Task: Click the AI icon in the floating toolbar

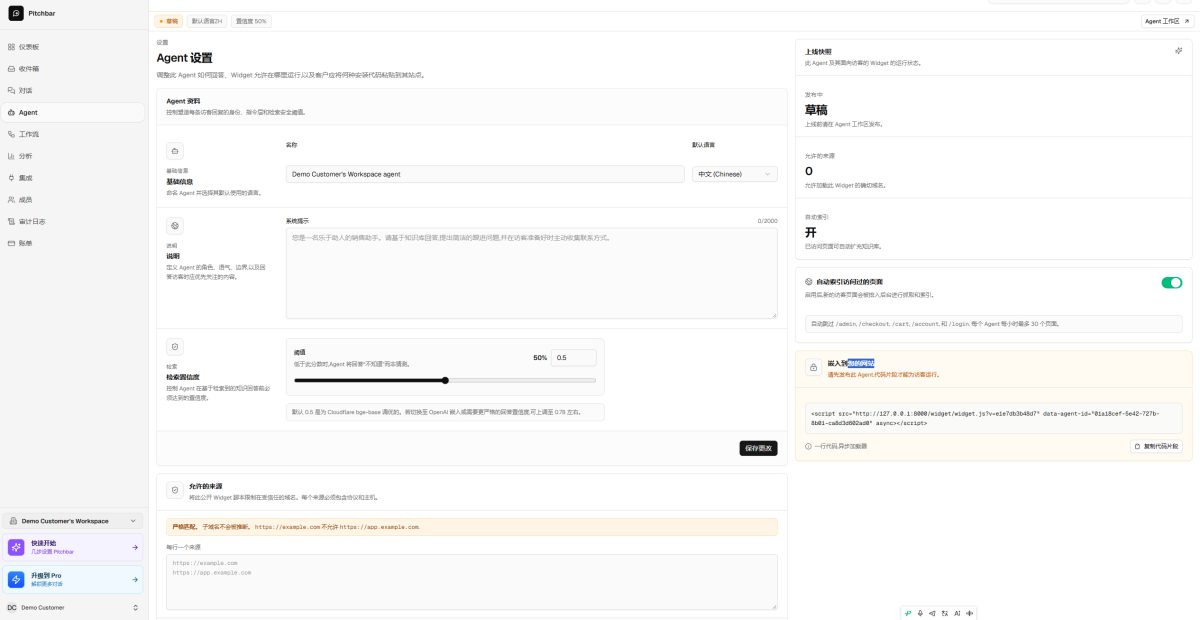Action: 957,613
